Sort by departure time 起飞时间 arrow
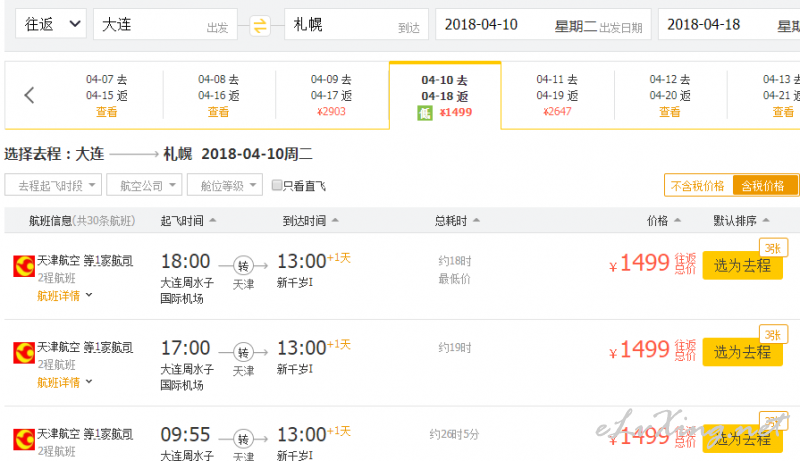 pos(213,220)
